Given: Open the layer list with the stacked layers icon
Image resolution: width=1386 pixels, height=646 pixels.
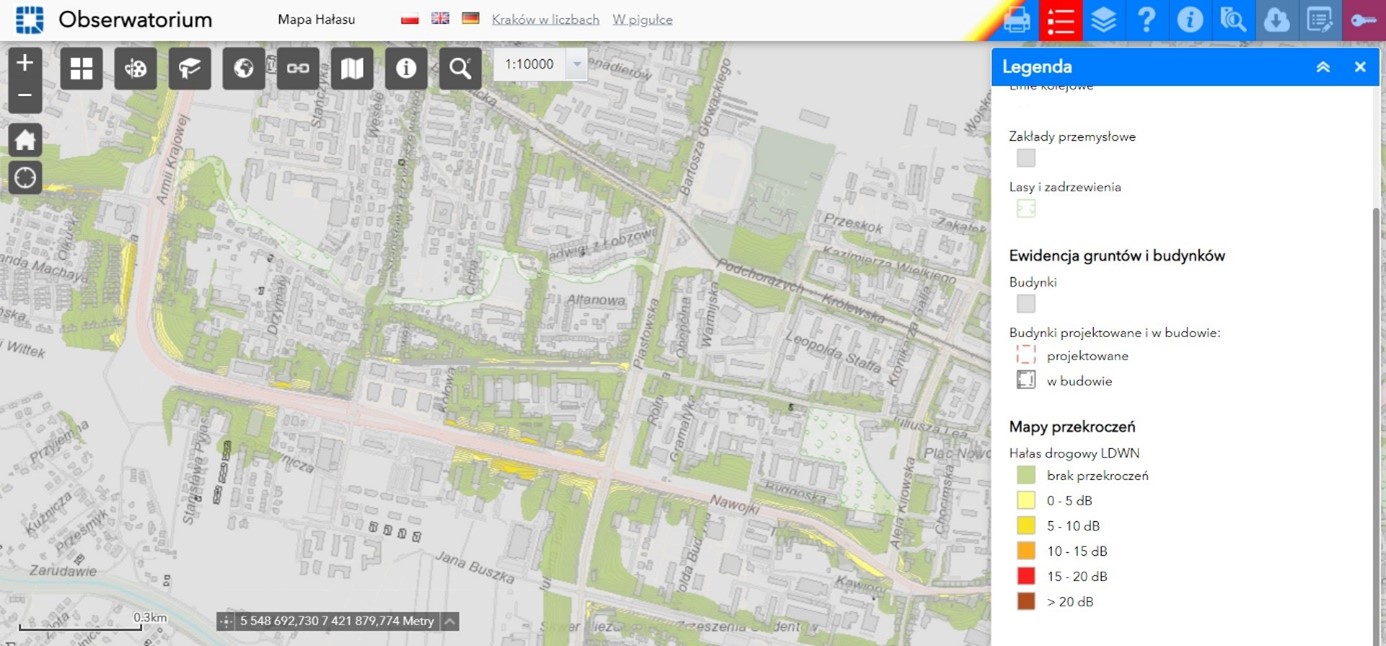Looking at the screenshot, I should coord(1104,20).
